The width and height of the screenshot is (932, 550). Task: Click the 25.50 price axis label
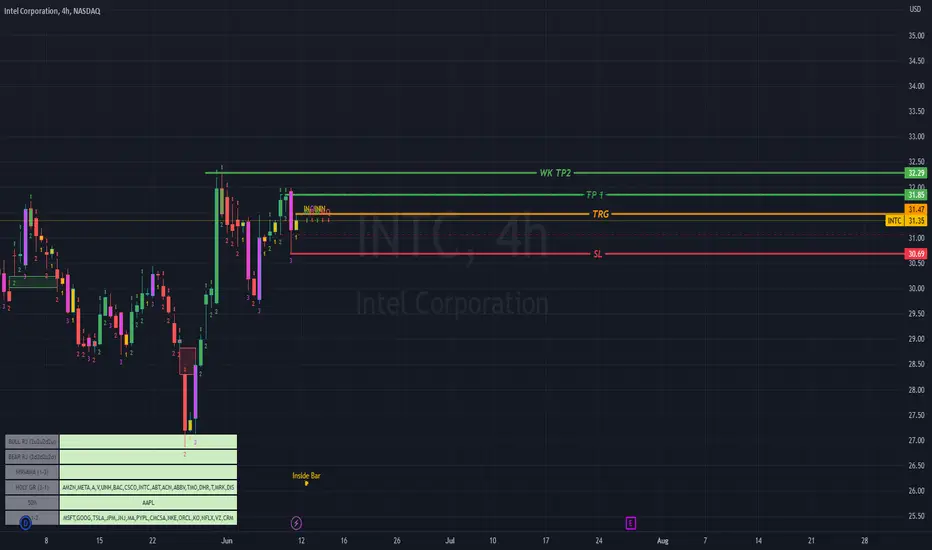pyautogui.click(x=916, y=516)
